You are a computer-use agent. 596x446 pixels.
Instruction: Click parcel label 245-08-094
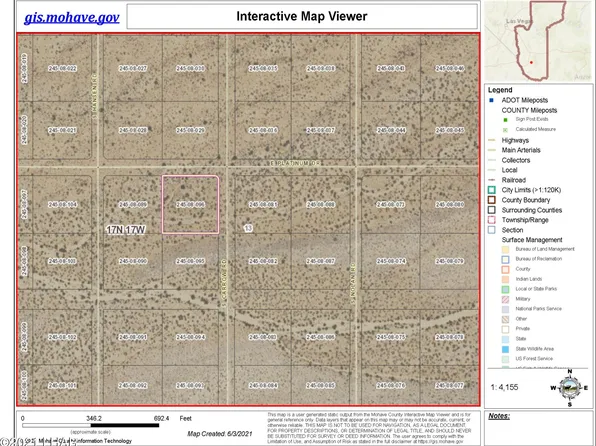pos(190,337)
